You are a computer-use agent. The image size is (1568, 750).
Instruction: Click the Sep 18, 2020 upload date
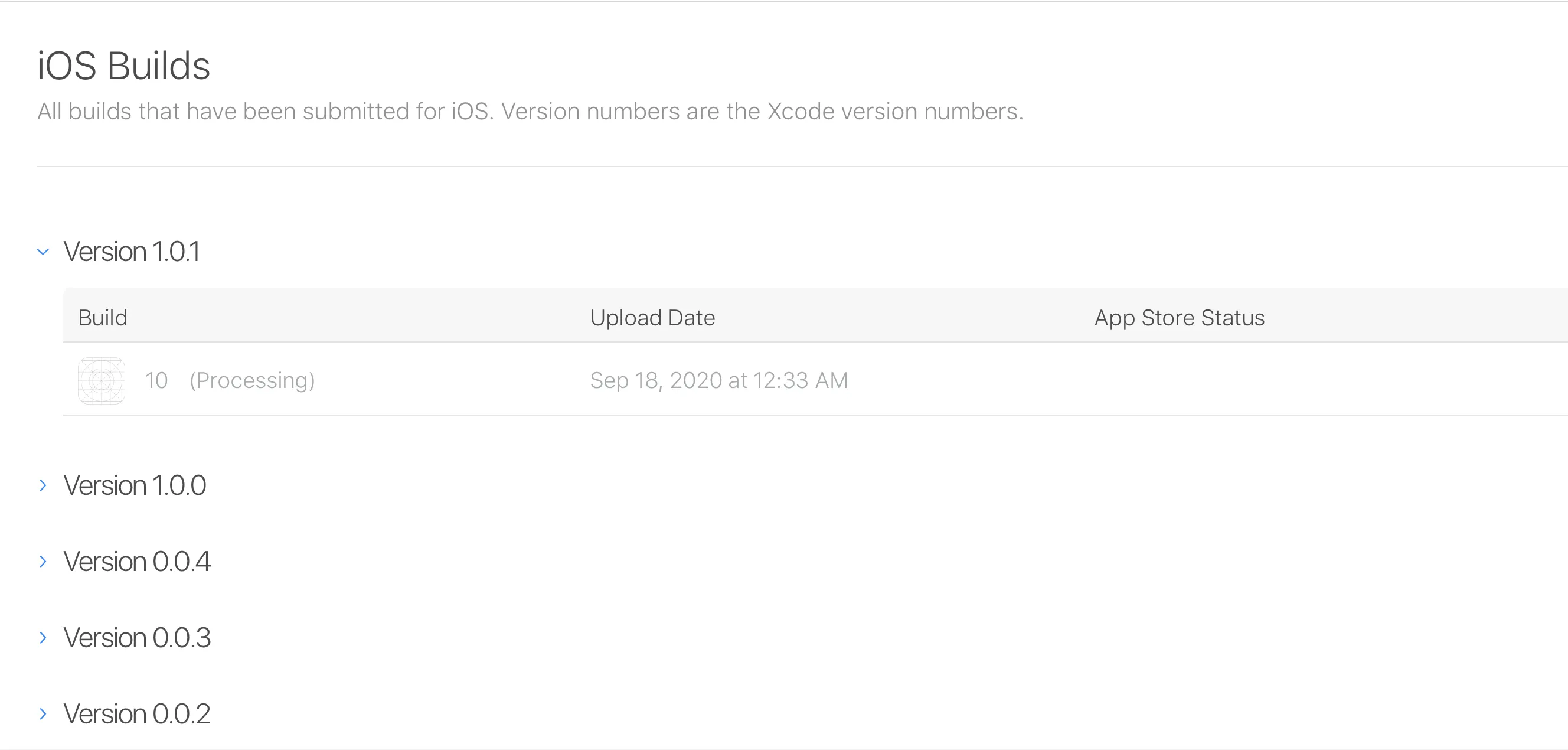coord(718,380)
